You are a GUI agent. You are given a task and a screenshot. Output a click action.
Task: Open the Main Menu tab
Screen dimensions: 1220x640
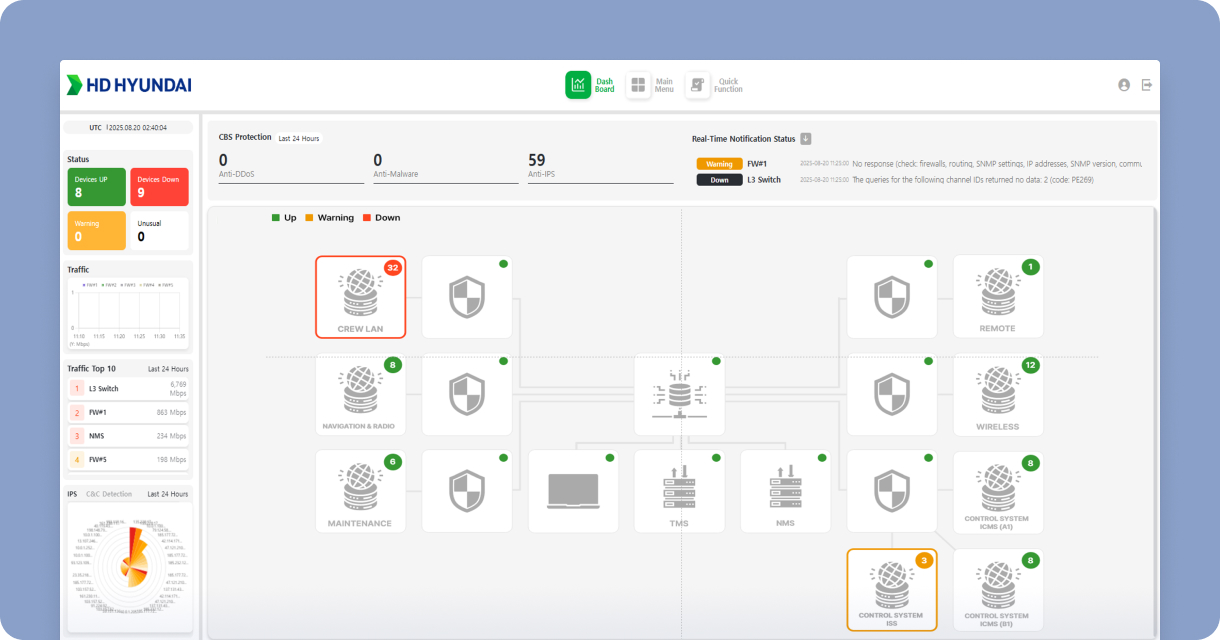click(x=651, y=85)
